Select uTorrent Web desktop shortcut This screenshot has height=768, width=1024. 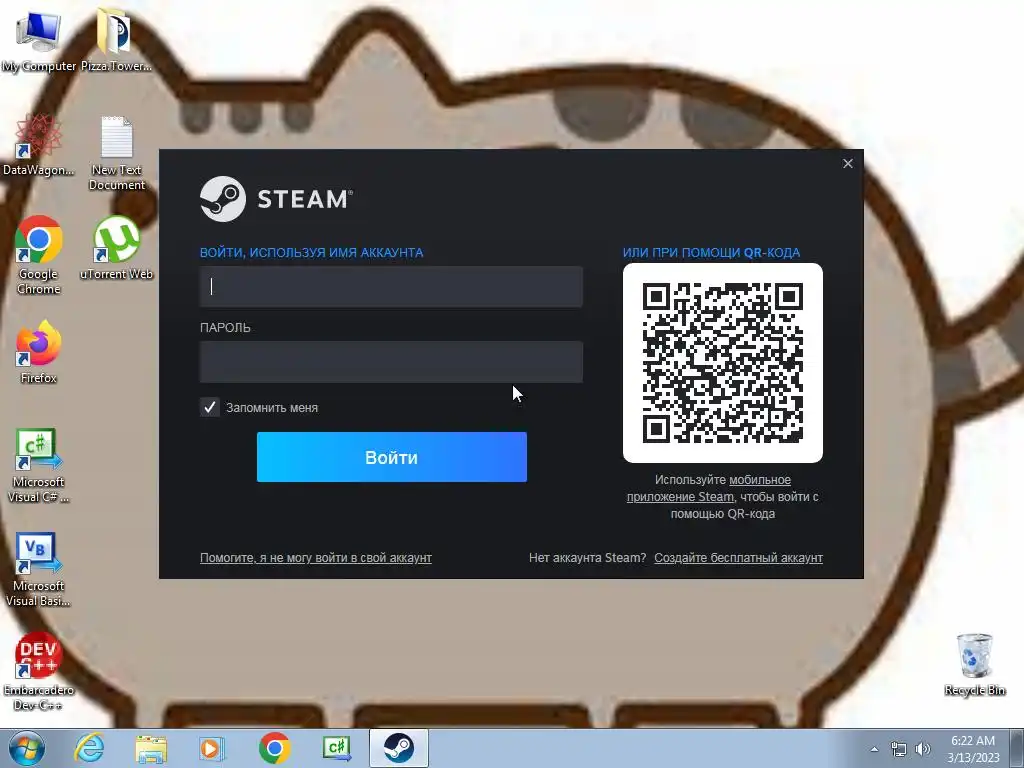(116, 247)
